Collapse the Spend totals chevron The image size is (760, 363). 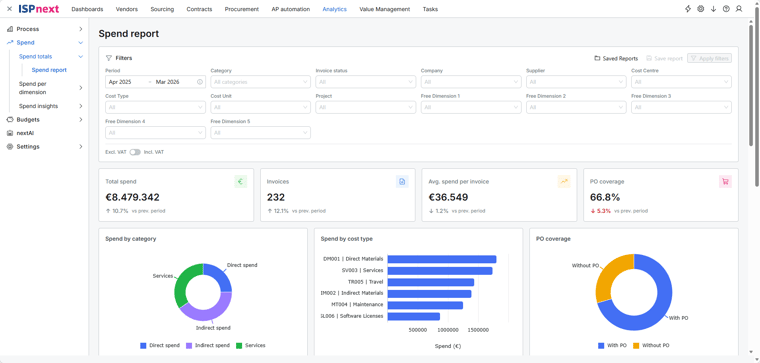coord(80,57)
